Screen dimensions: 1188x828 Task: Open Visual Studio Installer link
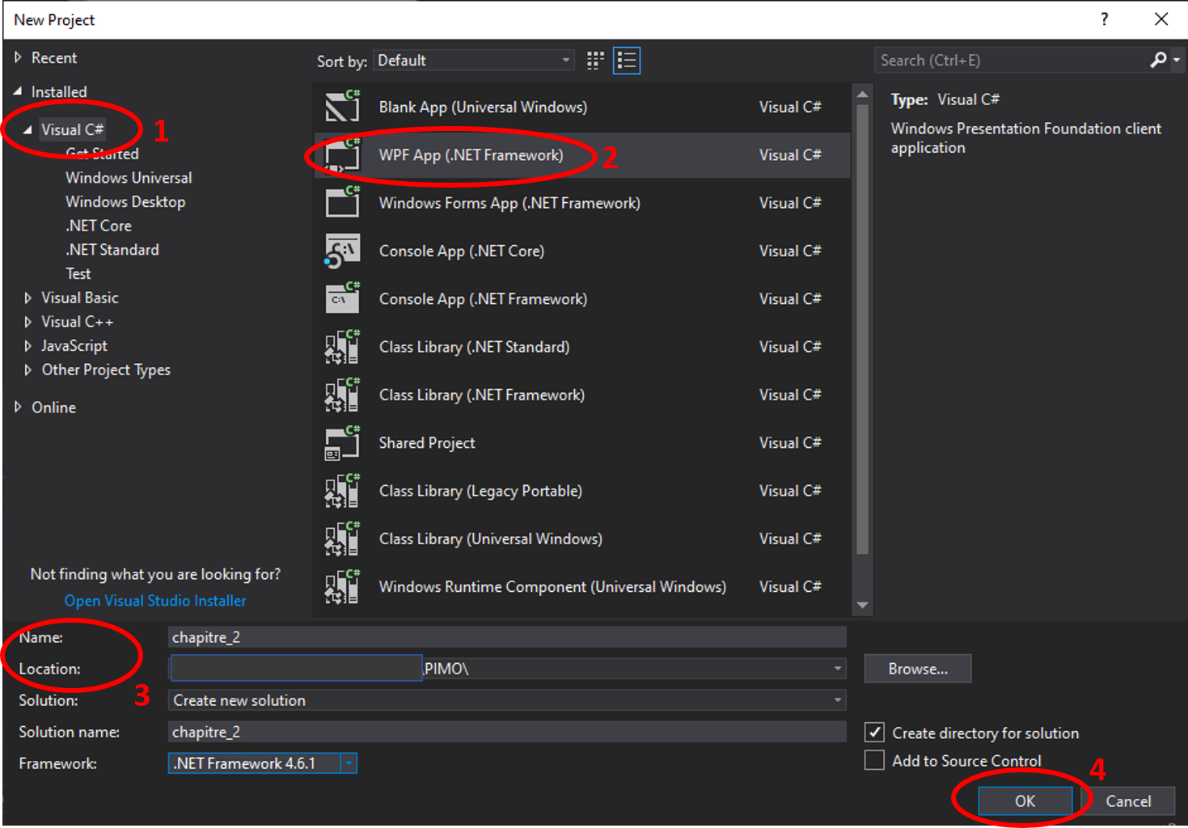click(155, 601)
